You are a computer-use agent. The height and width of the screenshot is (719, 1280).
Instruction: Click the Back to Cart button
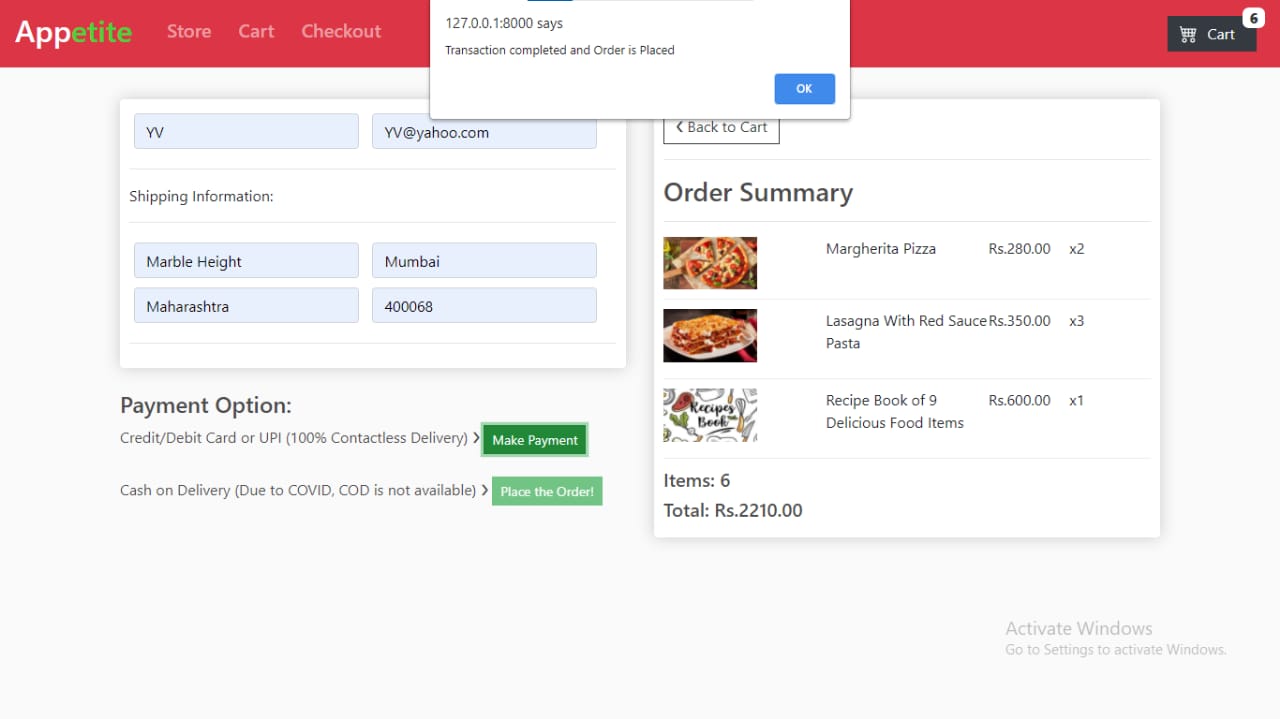(721, 128)
